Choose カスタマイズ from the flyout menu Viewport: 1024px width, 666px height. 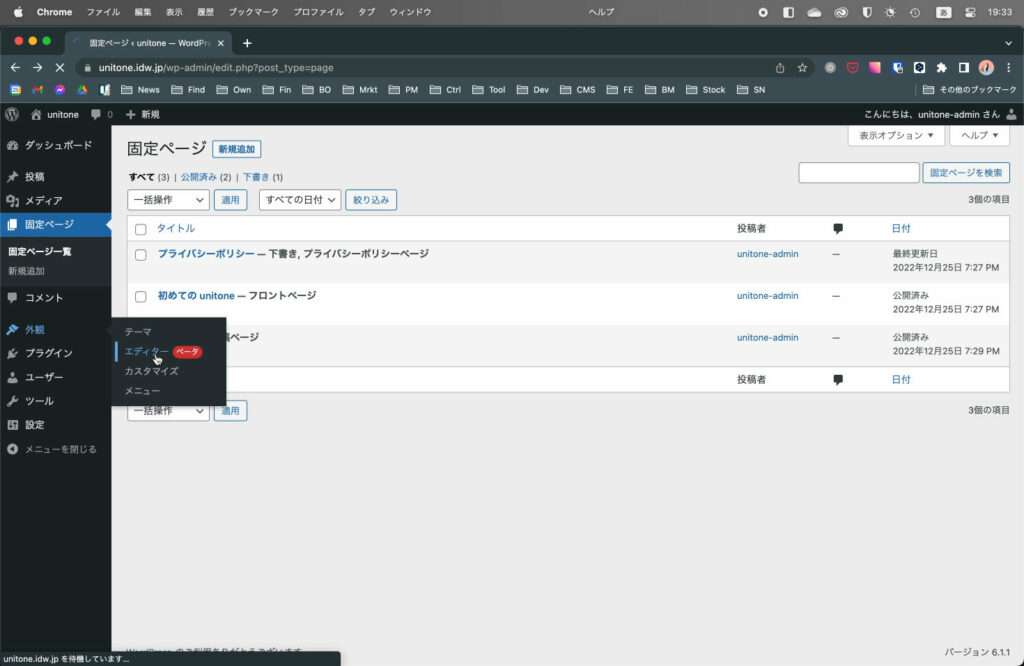click(x=151, y=371)
